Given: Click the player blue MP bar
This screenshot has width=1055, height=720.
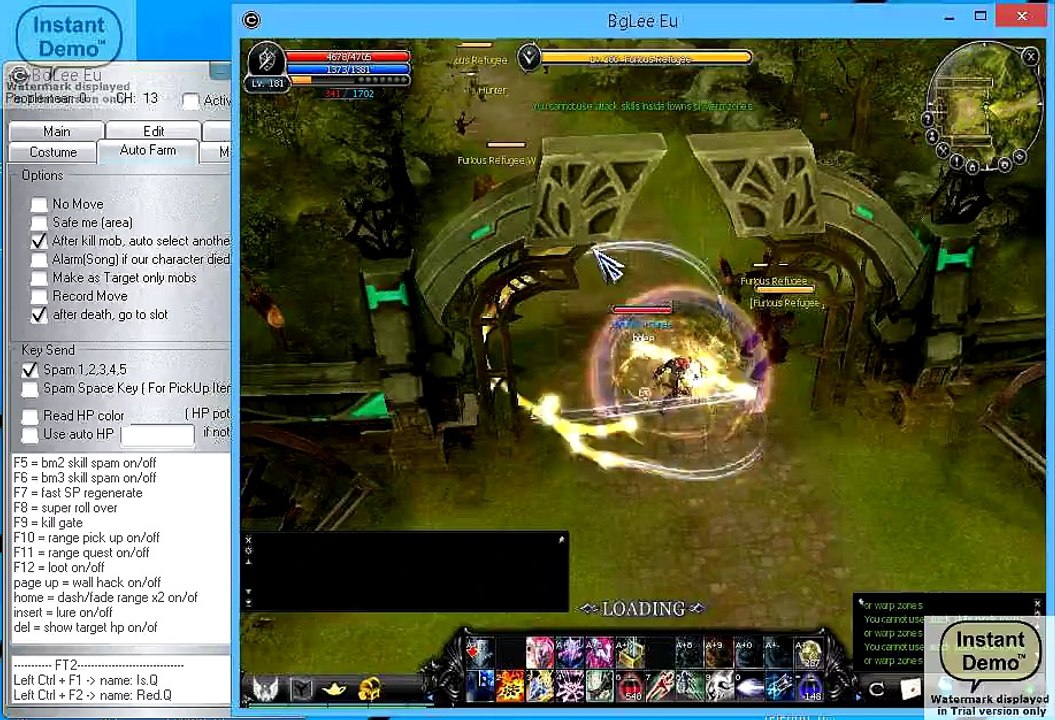Looking at the screenshot, I should tap(349, 69).
